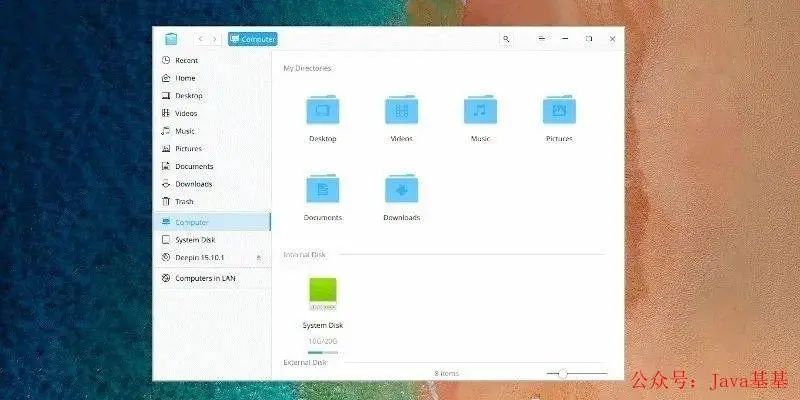Open System Disk from the sidebar
The image size is (800, 400).
212,240
